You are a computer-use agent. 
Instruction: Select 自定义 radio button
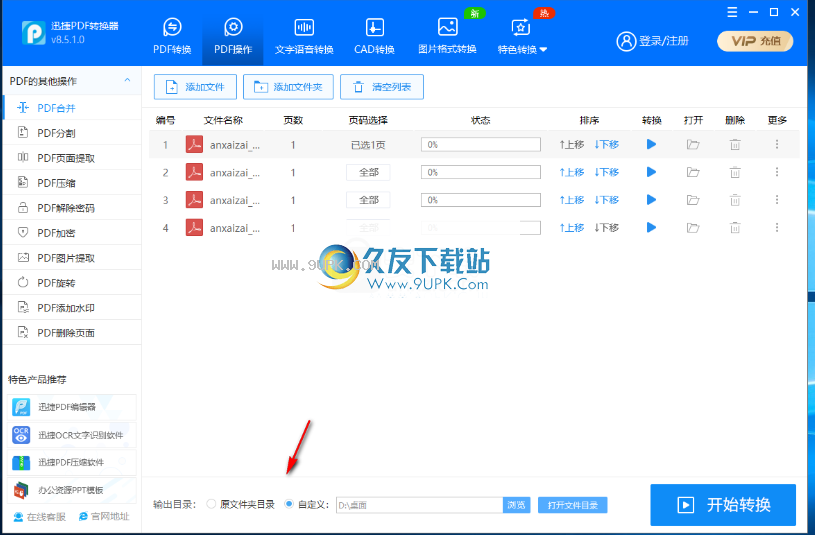coord(289,504)
